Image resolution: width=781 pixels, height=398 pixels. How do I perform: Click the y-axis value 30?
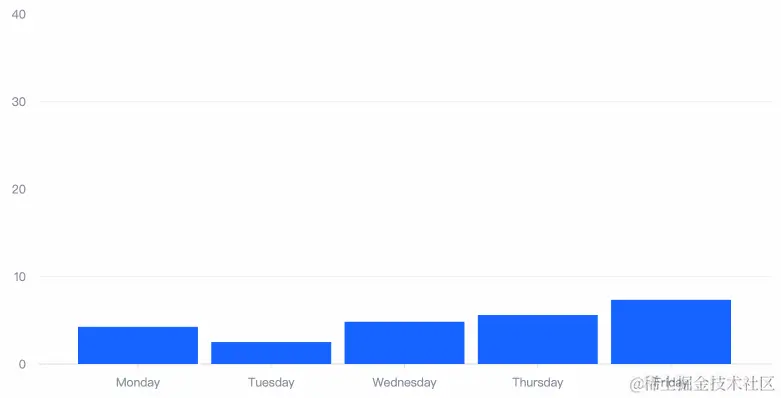click(x=18, y=102)
